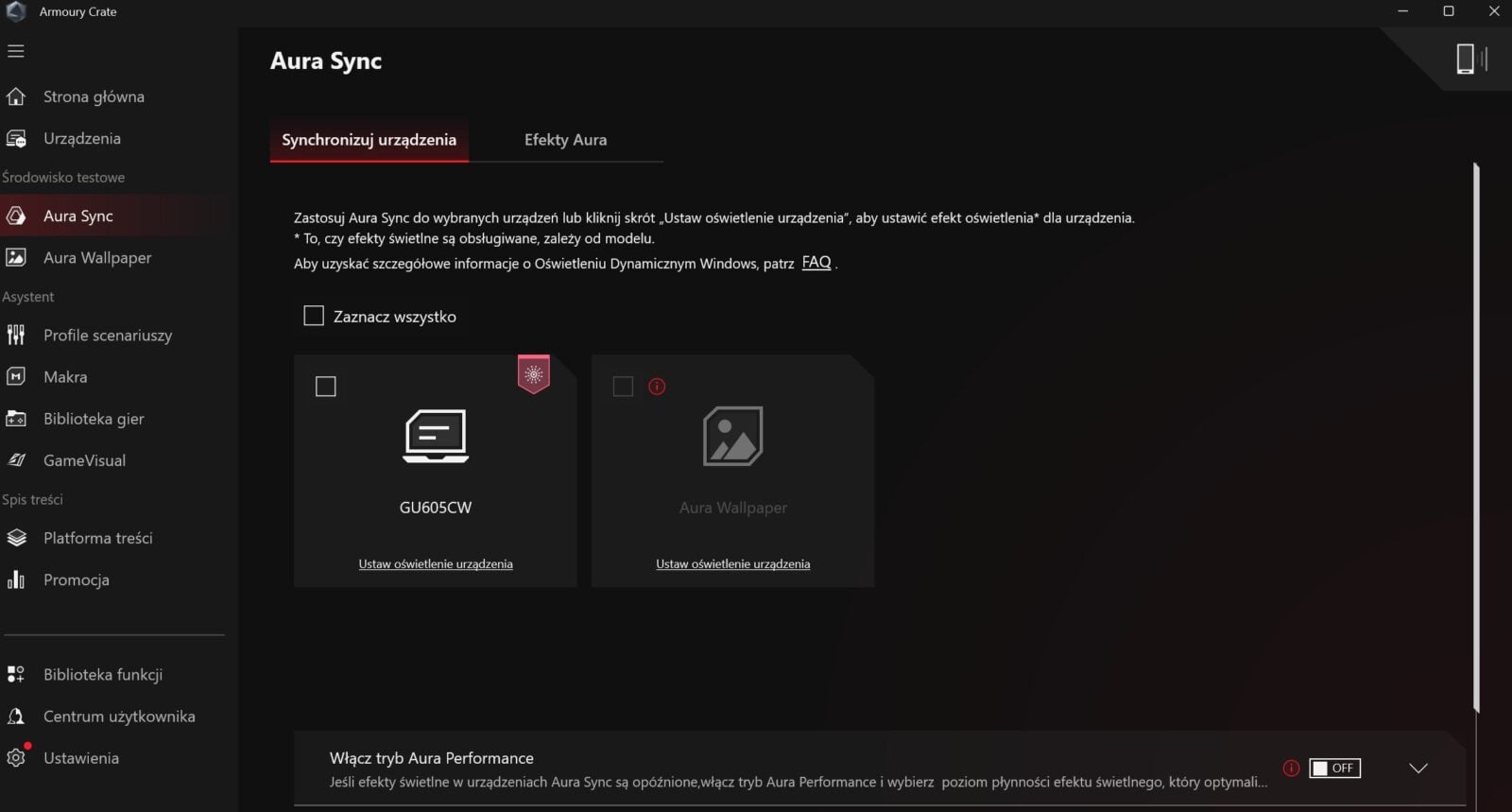Open Strona główna from the sidebar

pyautogui.click(x=94, y=96)
